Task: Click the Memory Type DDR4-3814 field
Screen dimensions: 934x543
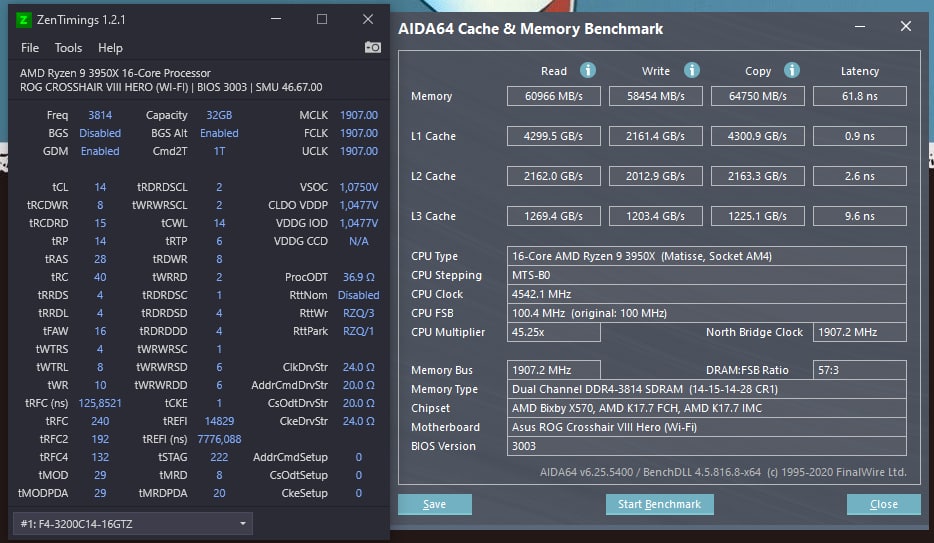Action: [706, 389]
